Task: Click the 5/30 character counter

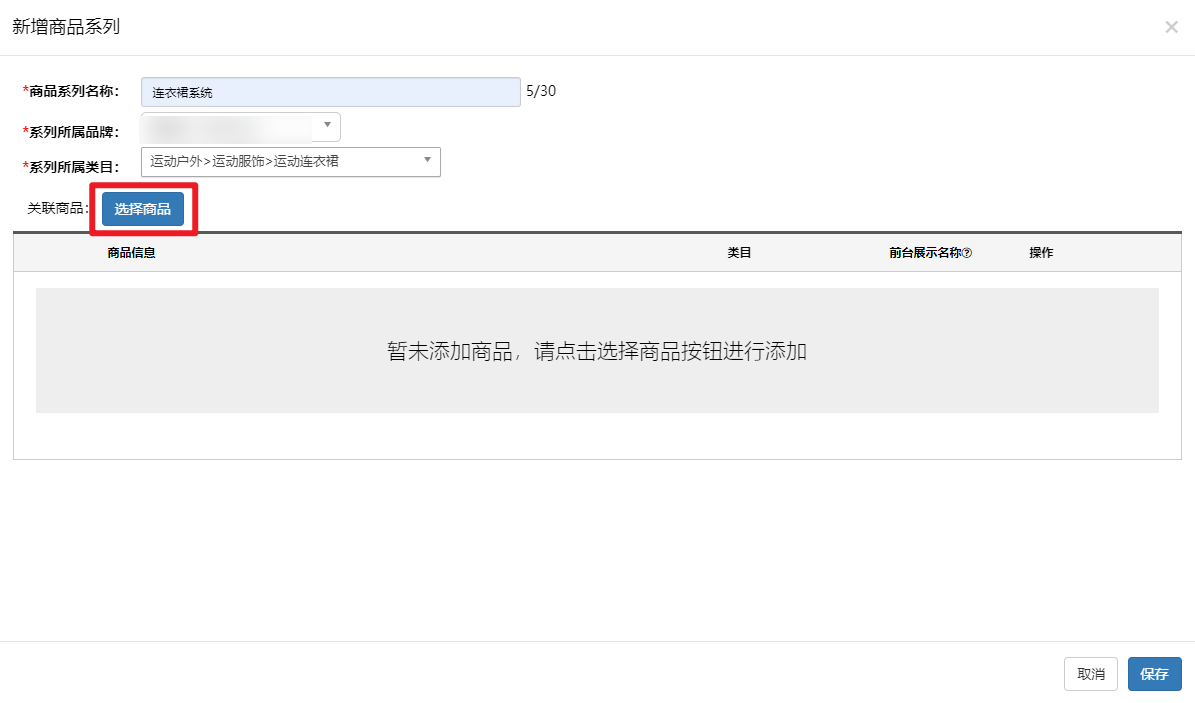Action: pyautogui.click(x=541, y=91)
